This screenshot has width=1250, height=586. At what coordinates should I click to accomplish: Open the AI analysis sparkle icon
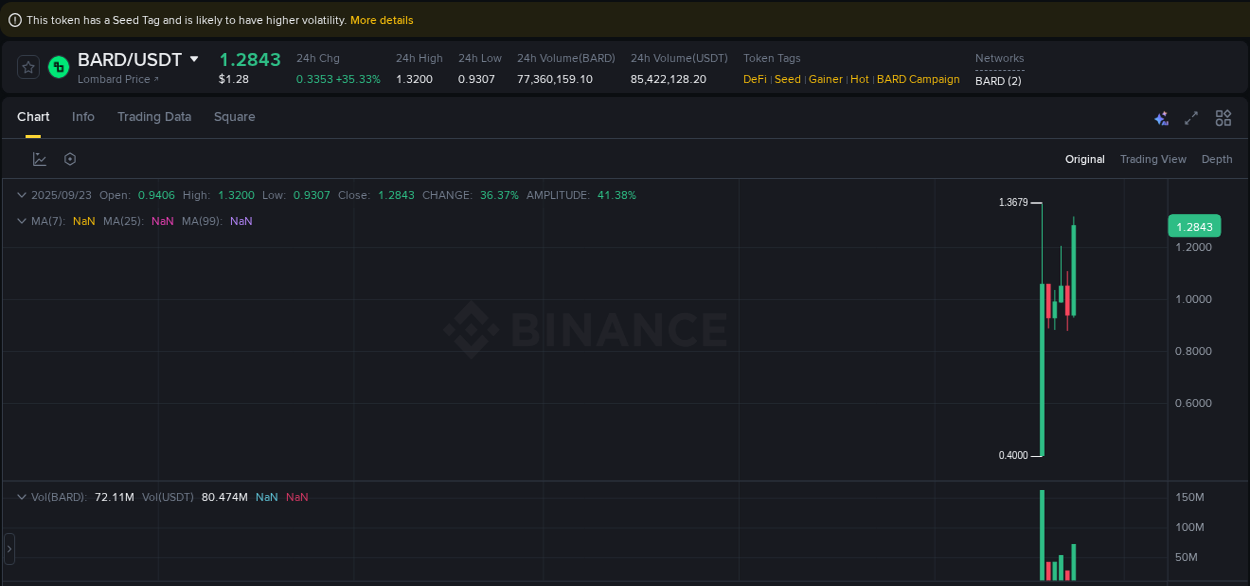(x=1161, y=118)
